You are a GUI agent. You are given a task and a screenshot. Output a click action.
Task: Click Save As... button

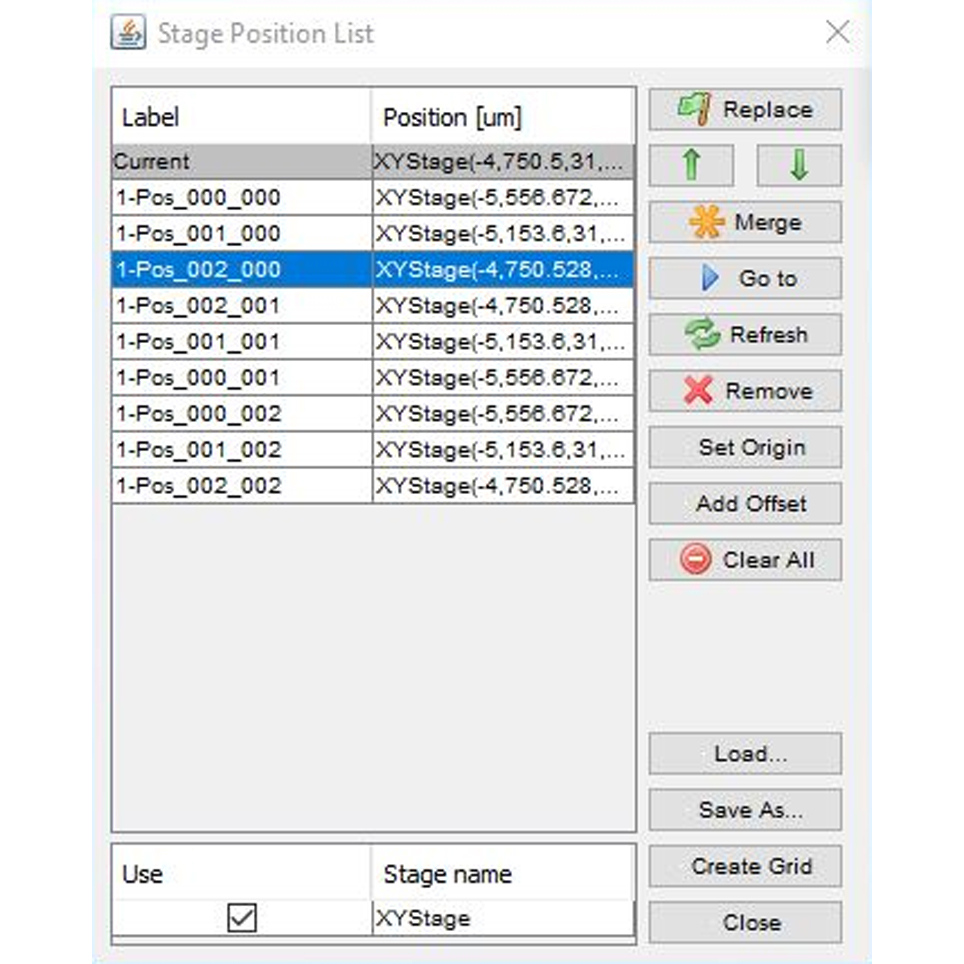coord(745,810)
